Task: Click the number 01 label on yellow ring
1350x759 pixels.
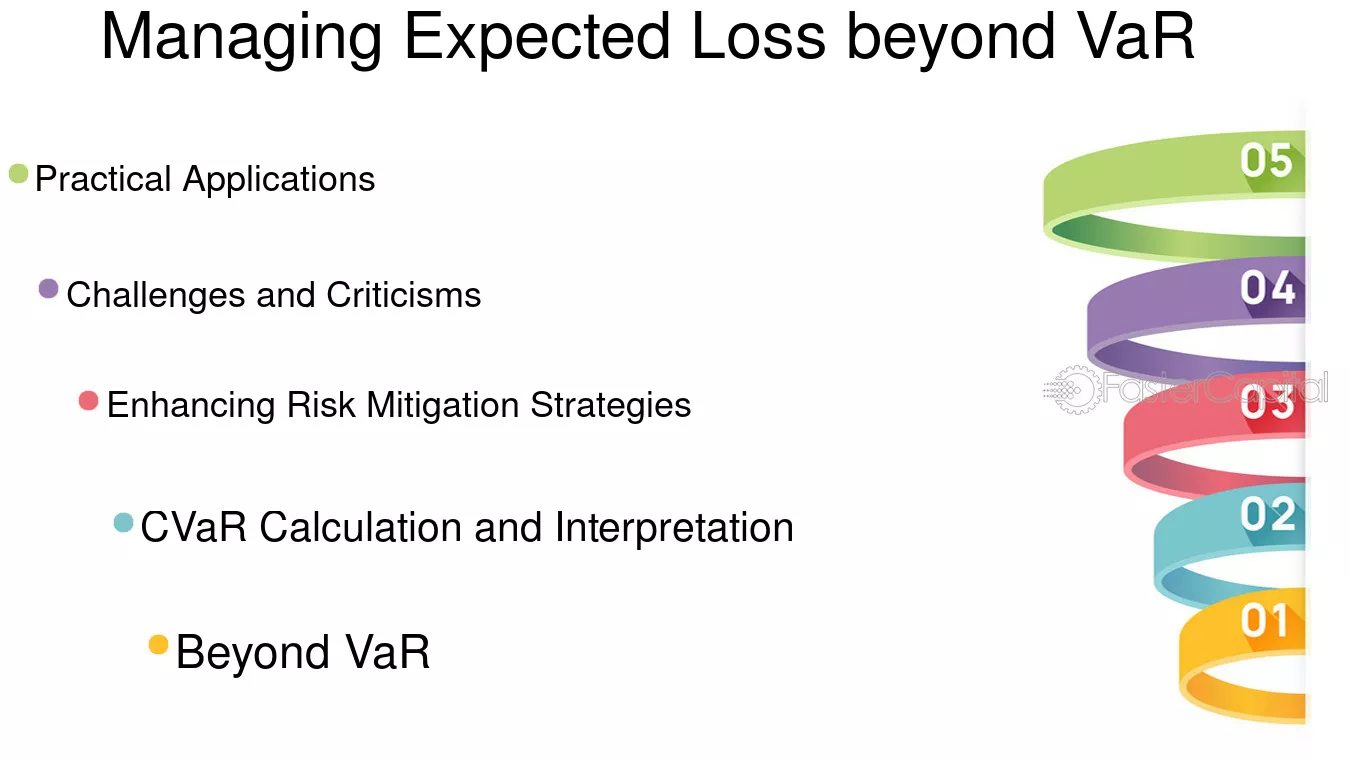Action: pos(1265,621)
